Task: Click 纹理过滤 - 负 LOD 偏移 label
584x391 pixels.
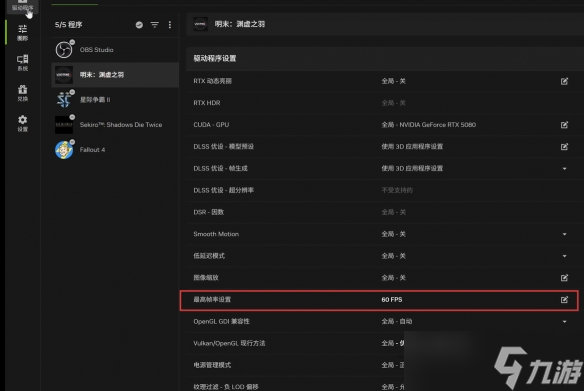Action: pyautogui.click(x=226, y=387)
